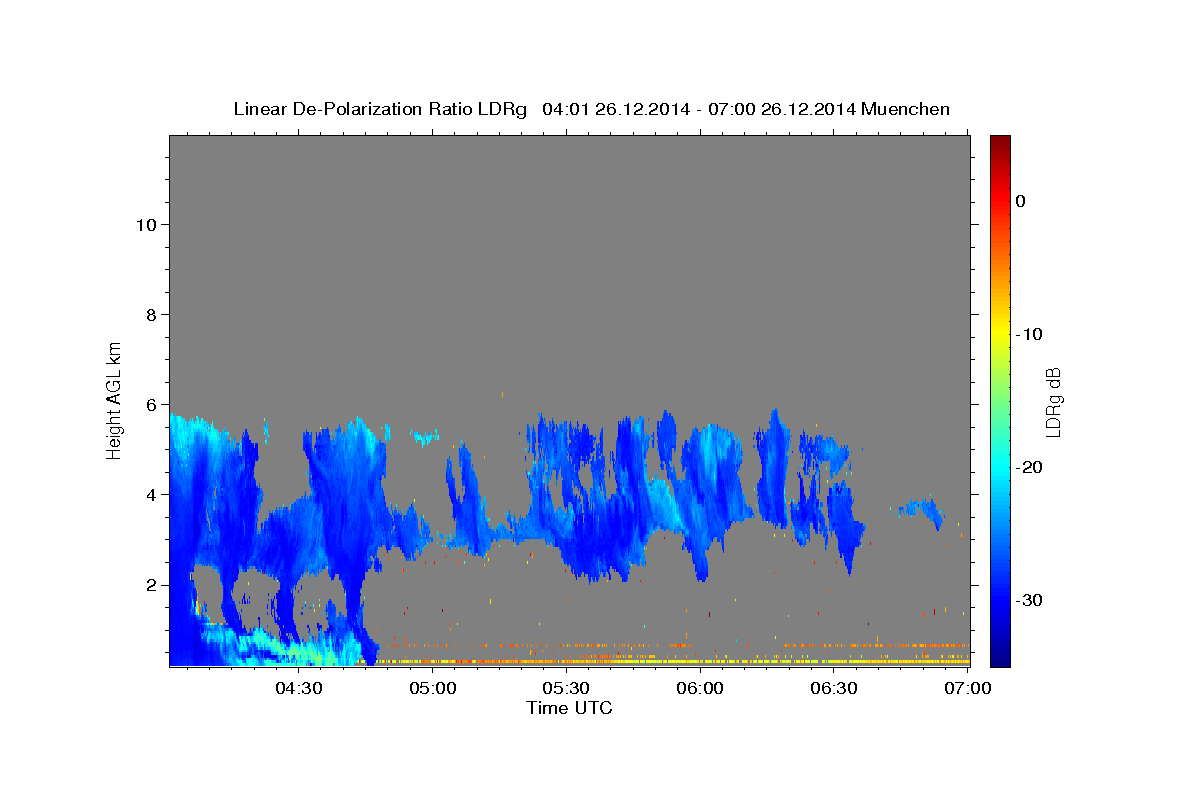Click the "Muenchen" location in the title

click(x=905, y=109)
